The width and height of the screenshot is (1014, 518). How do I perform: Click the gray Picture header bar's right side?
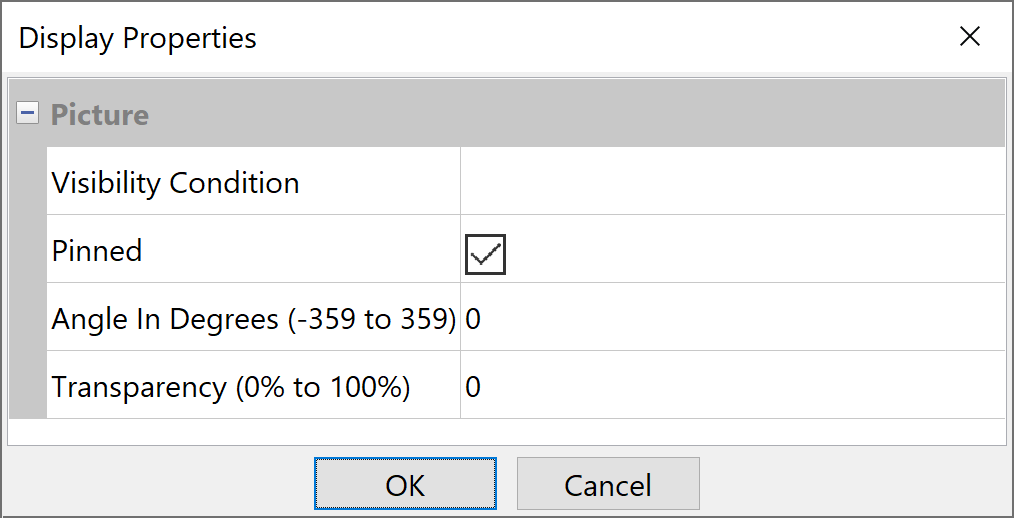800,114
